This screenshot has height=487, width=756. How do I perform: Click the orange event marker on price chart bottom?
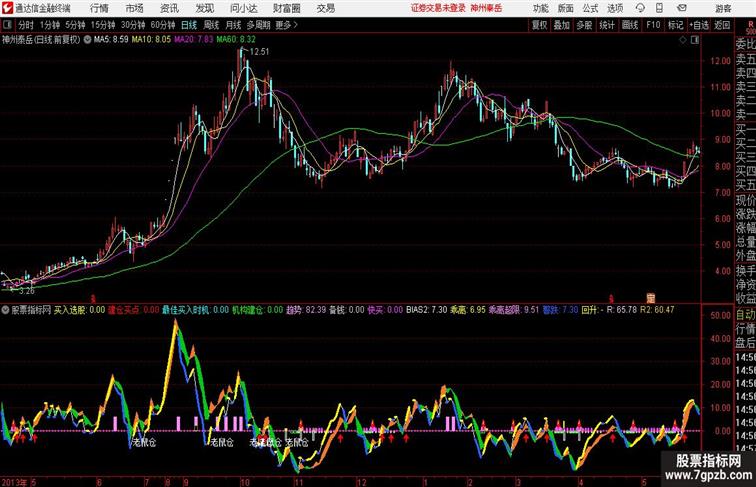pyautogui.click(x=650, y=298)
